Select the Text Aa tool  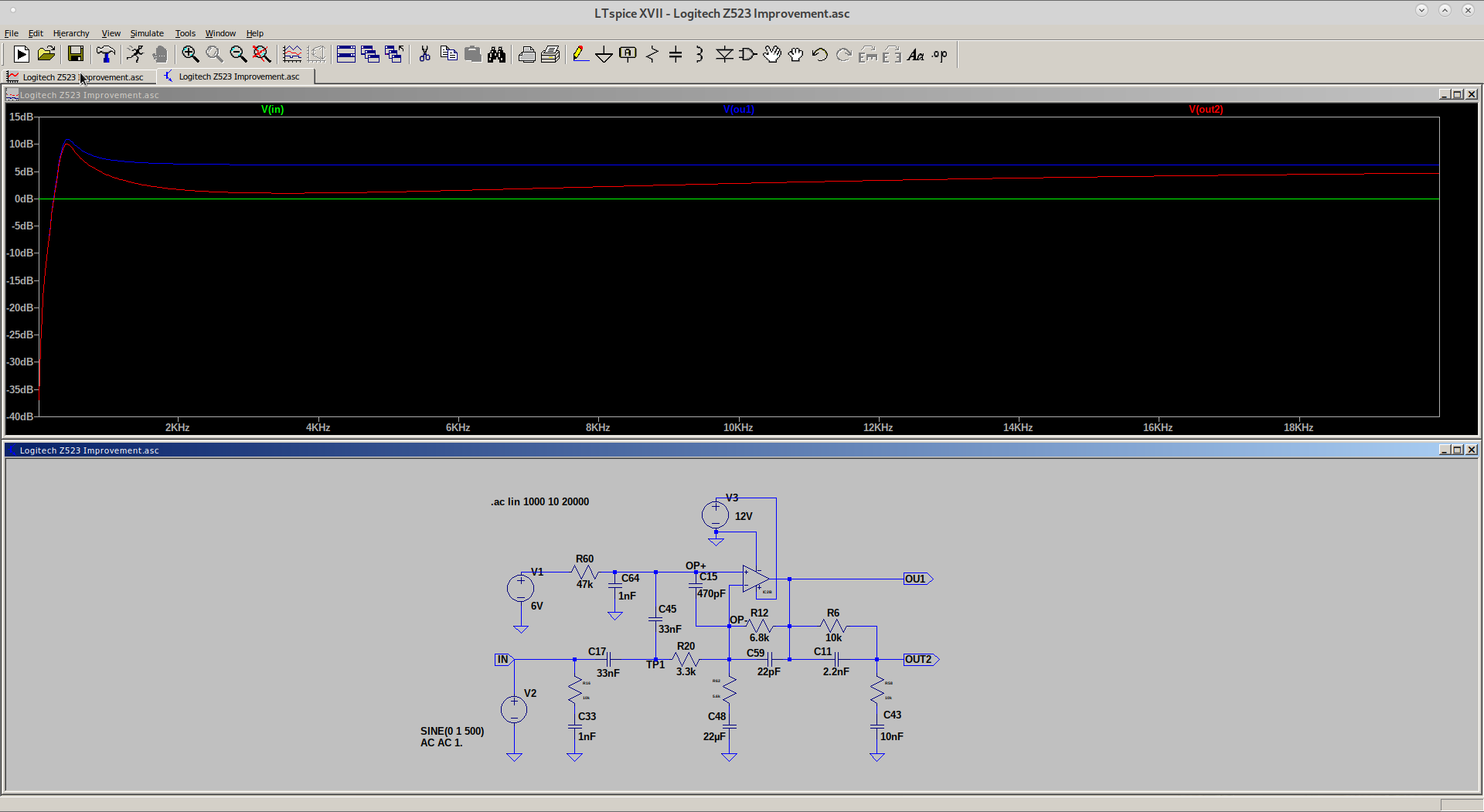[x=916, y=54]
